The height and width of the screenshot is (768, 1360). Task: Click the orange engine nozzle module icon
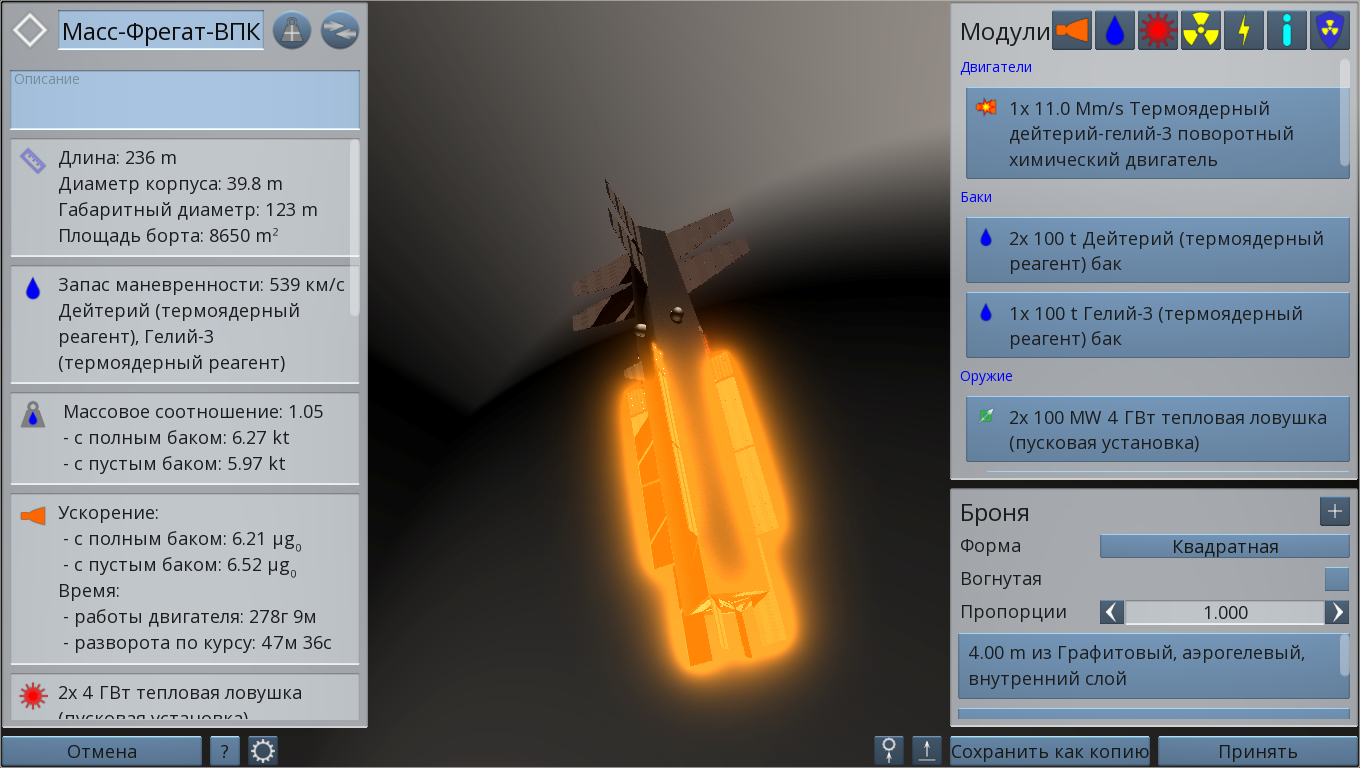[1072, 31]
